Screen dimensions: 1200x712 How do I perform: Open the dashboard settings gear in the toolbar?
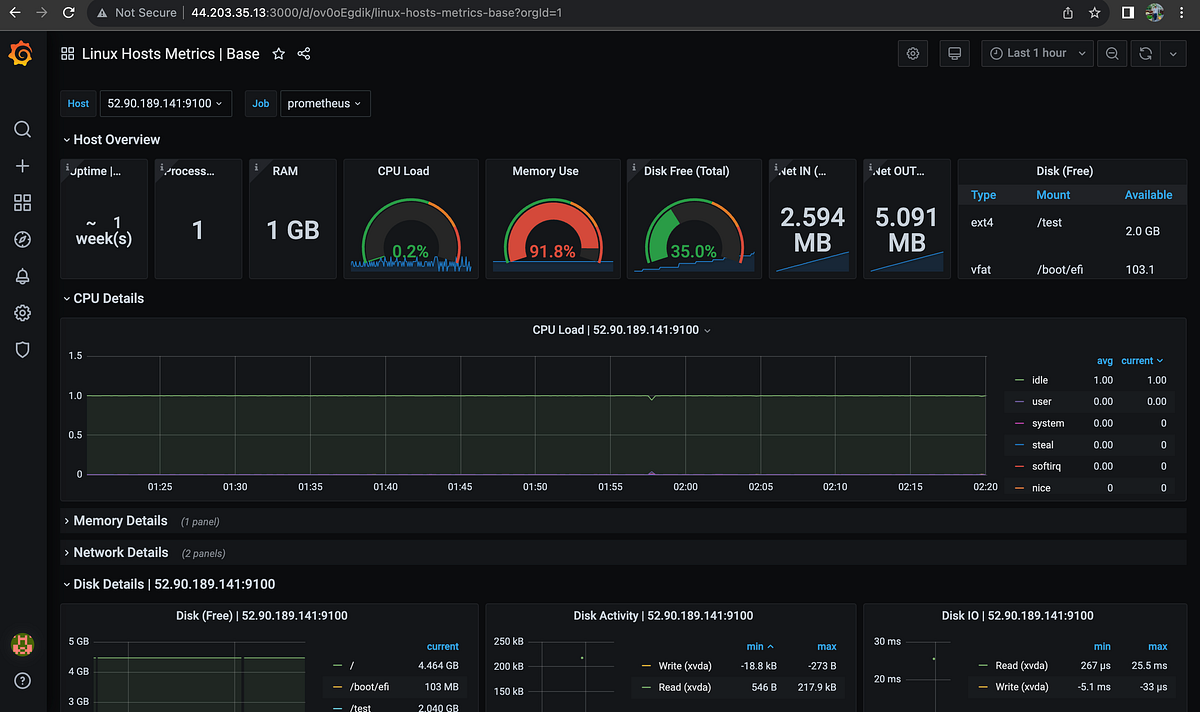click(x=912, y=53)
